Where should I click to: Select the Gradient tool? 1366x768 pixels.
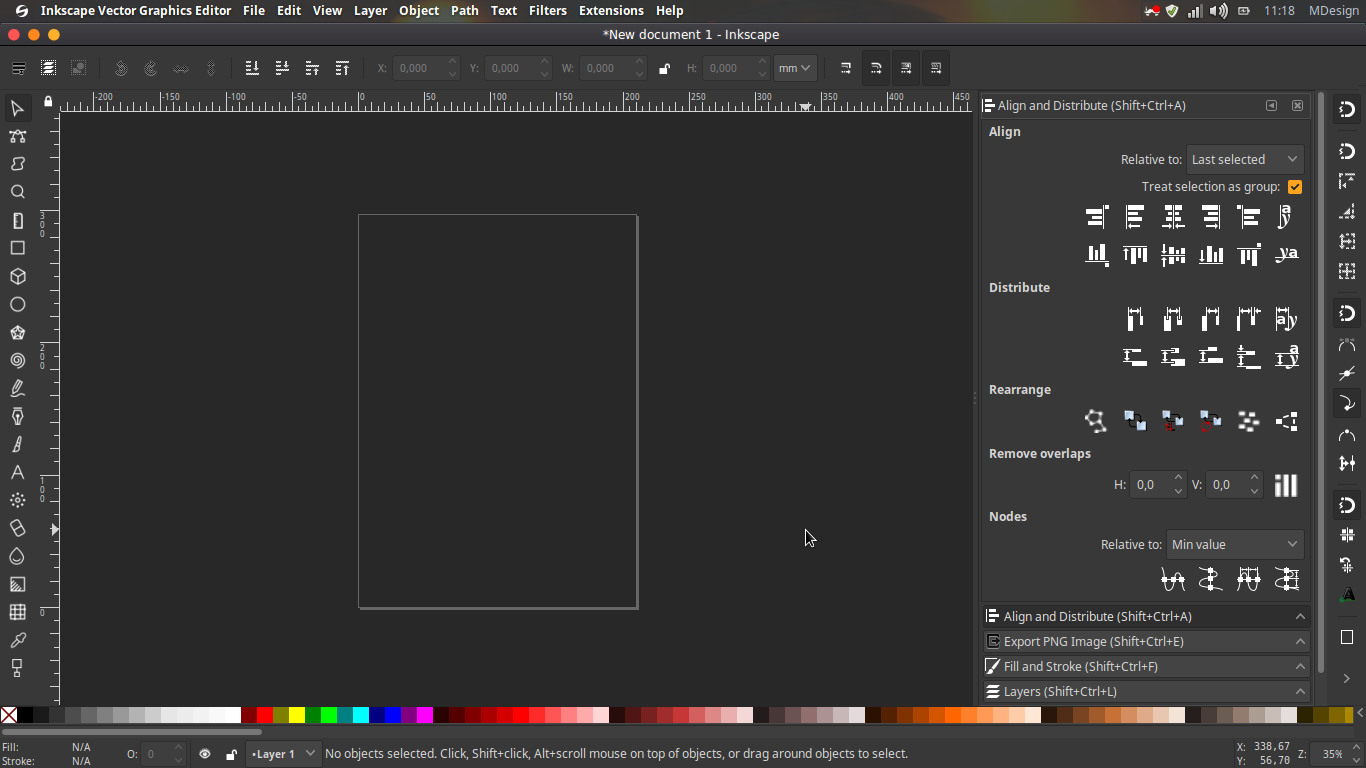tap(17, 584)
